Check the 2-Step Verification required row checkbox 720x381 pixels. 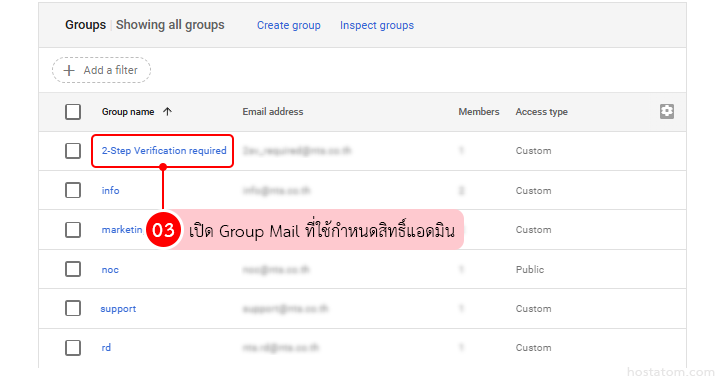point(73,151)
